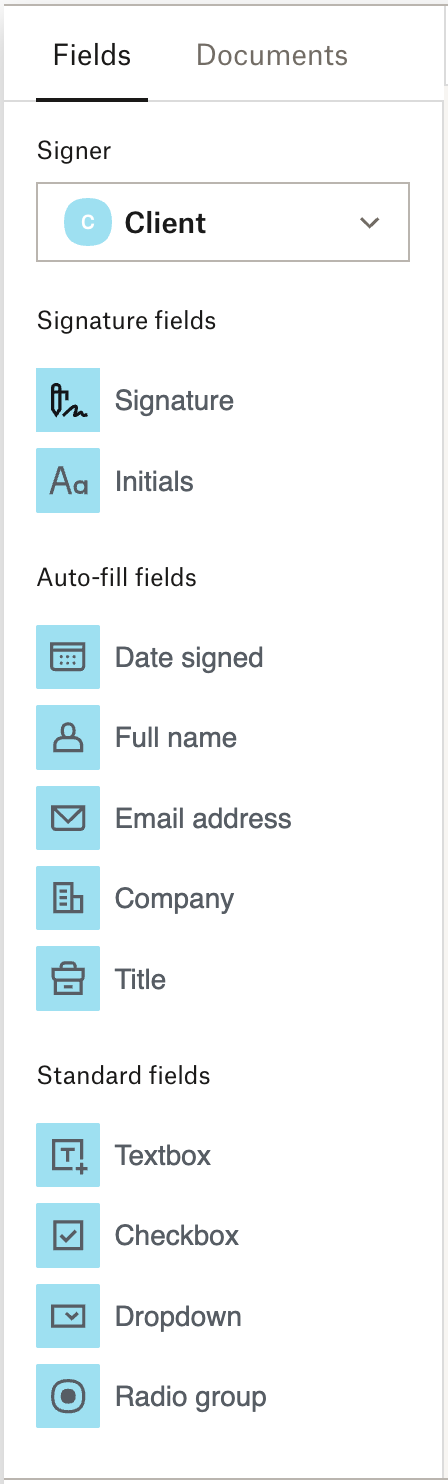
Task: Click the Email address label
Action: [x=203, y=818]
